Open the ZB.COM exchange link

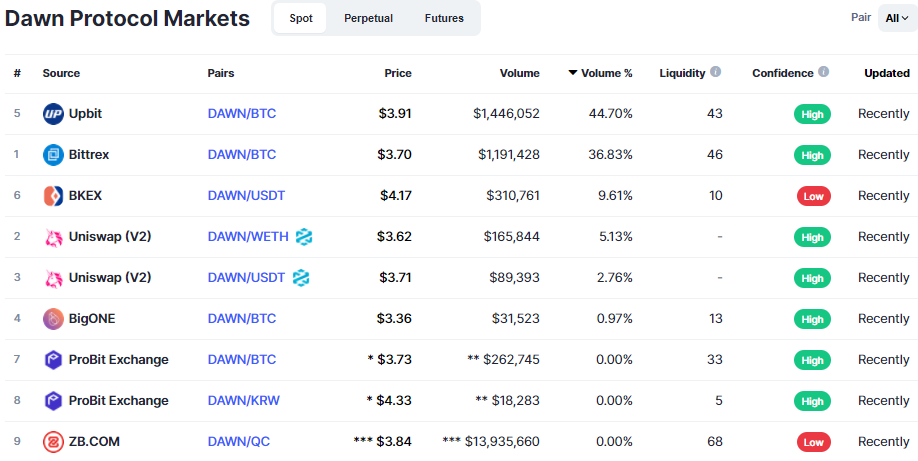click(94, 442)
